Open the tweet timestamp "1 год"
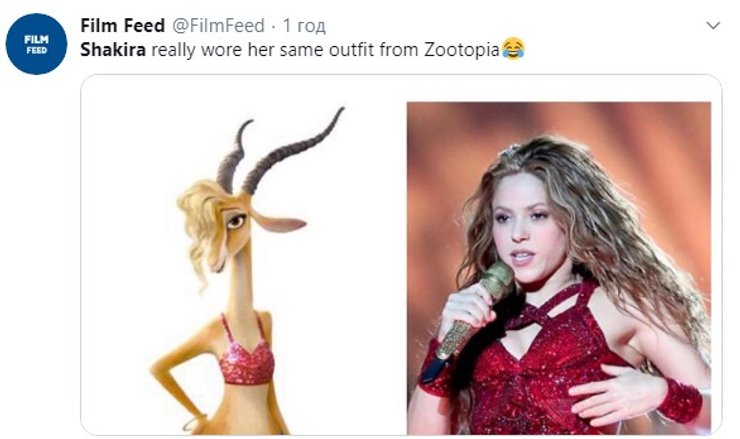The image size is (740, 439). tap(304, 25)
